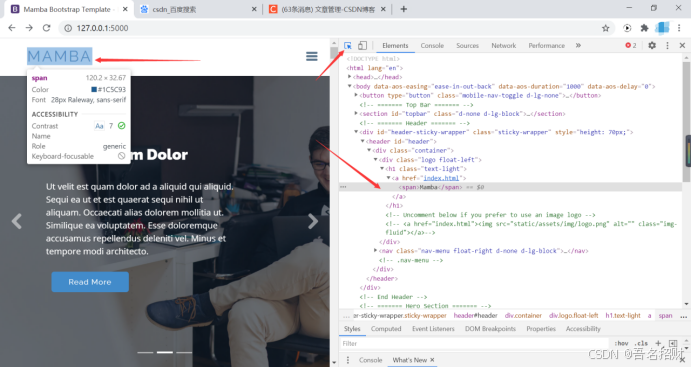The height and width of the screenshot is (368, 692).
Task: Select header#header in the breadcrumb
Action: 475,315
